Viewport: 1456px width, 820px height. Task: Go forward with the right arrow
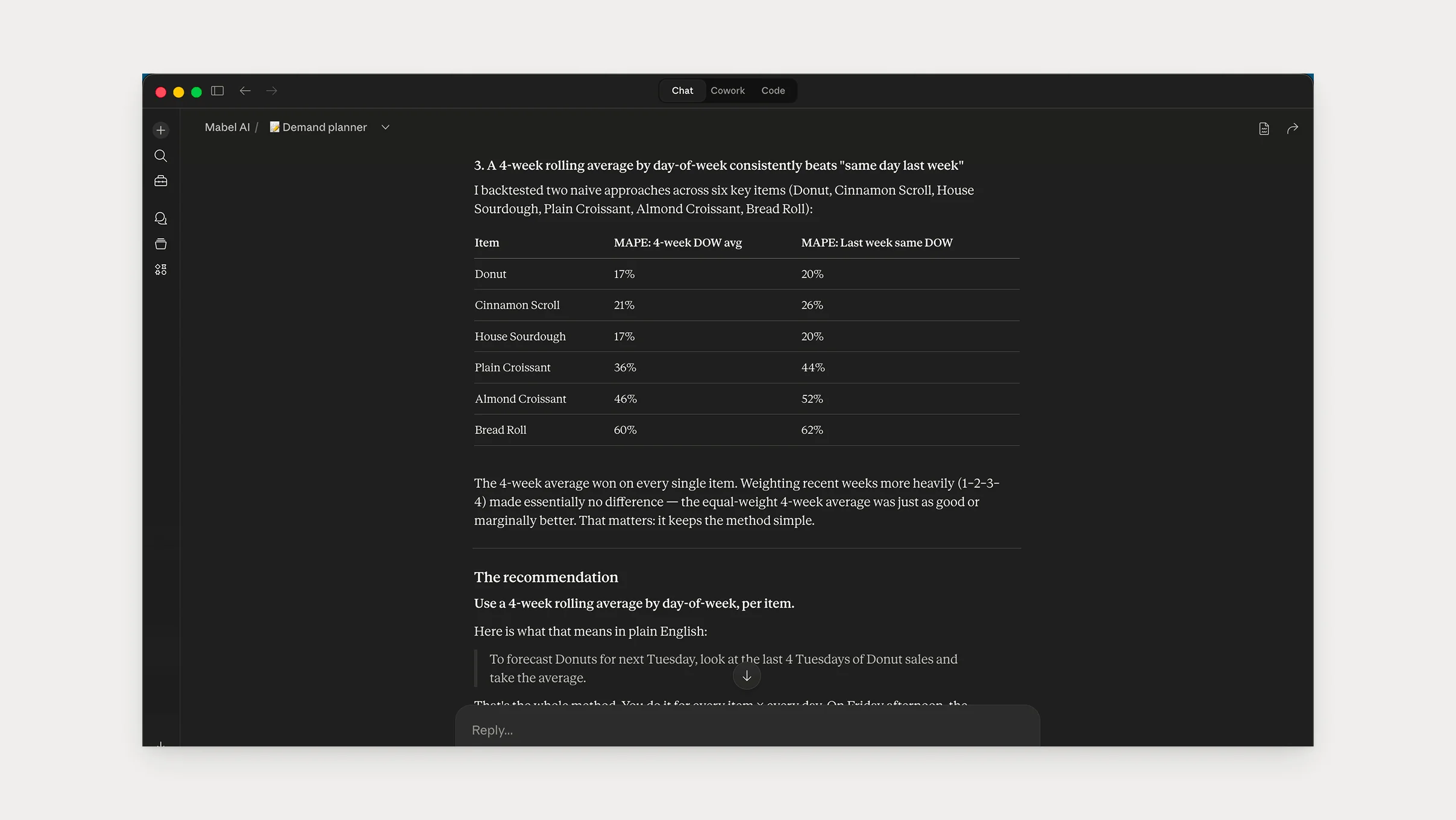(272, 91)
